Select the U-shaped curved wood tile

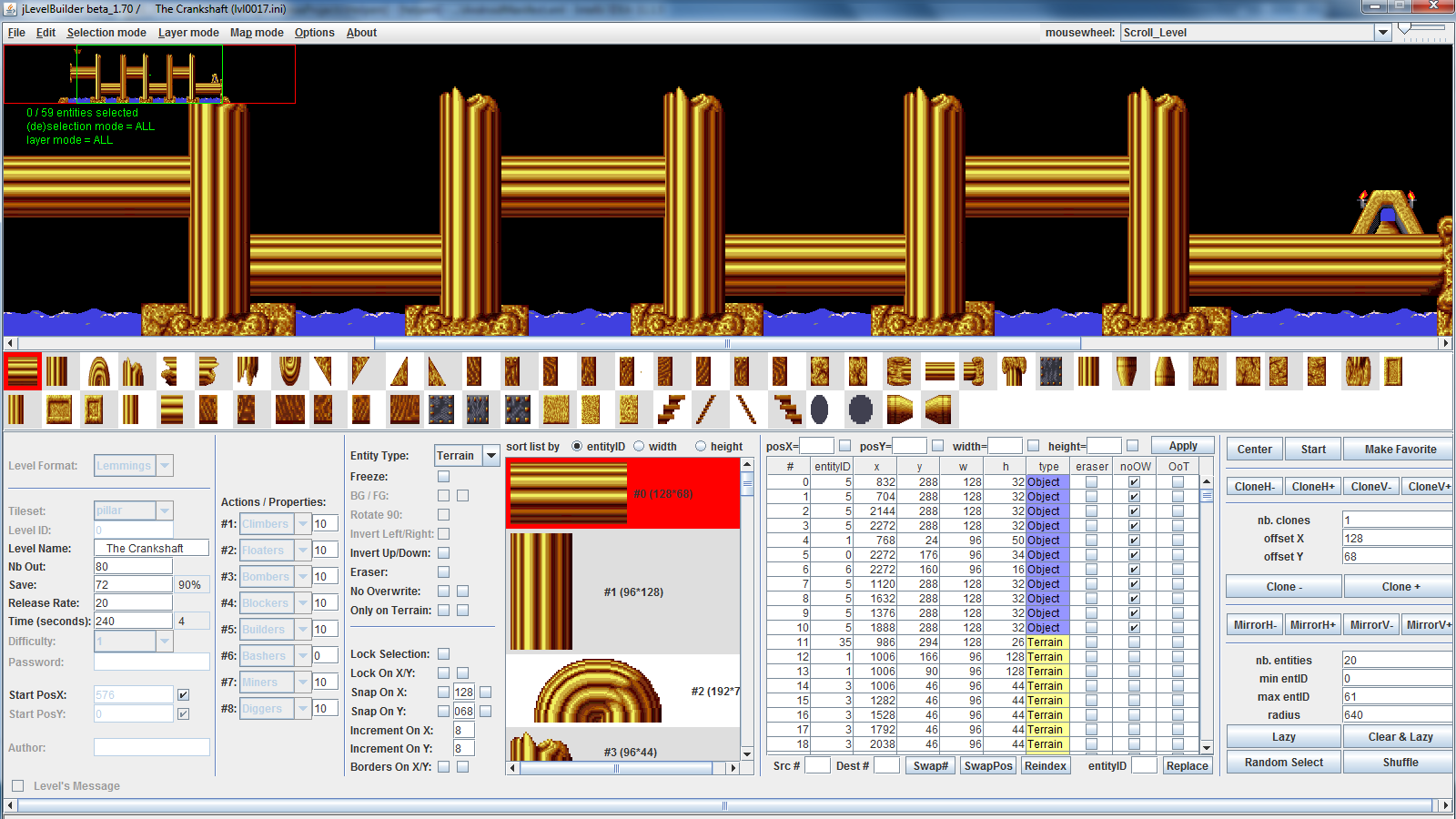[290, 370]
